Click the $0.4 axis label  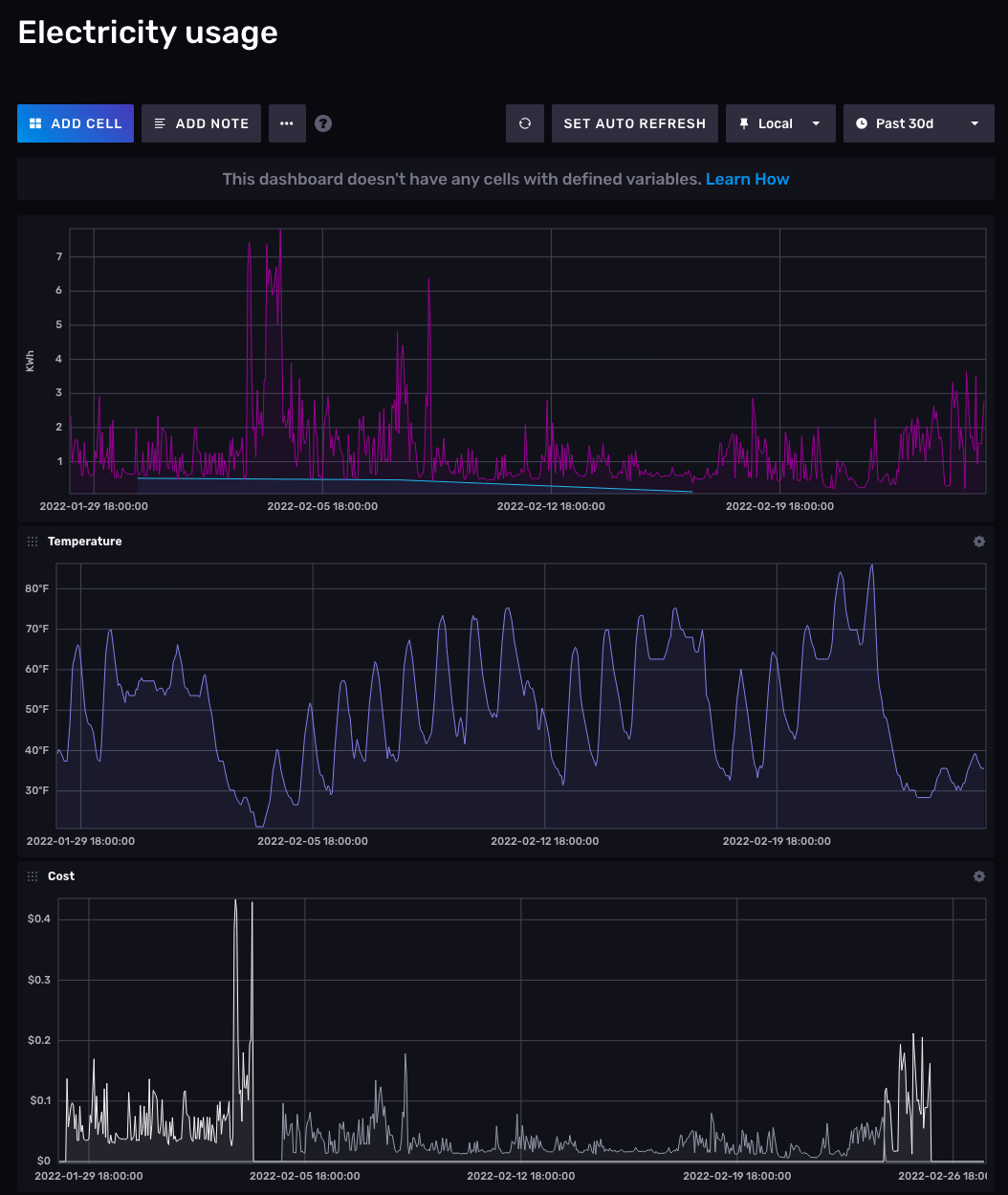click(39, 918)
